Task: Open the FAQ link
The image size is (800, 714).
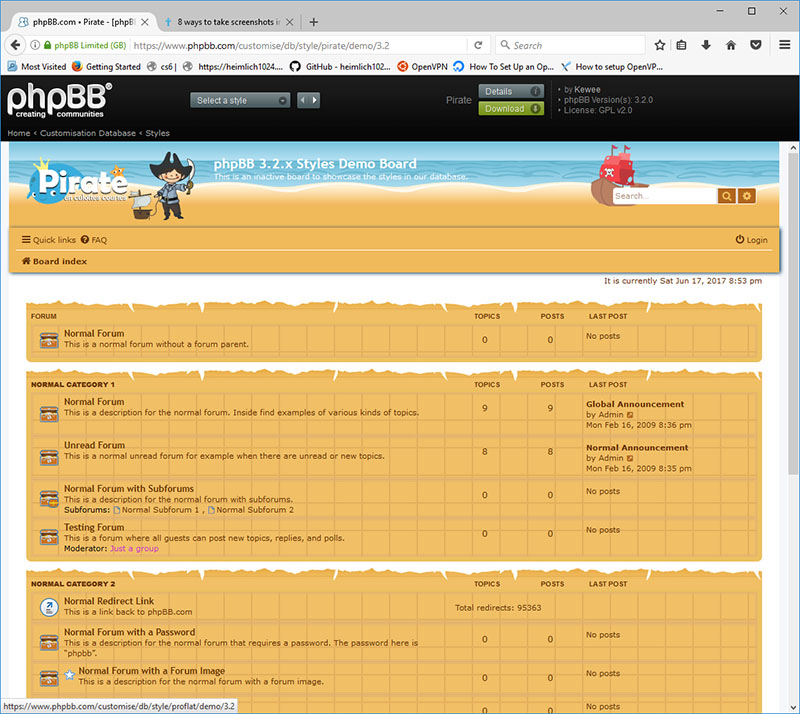Action: [x=94, y=240]
